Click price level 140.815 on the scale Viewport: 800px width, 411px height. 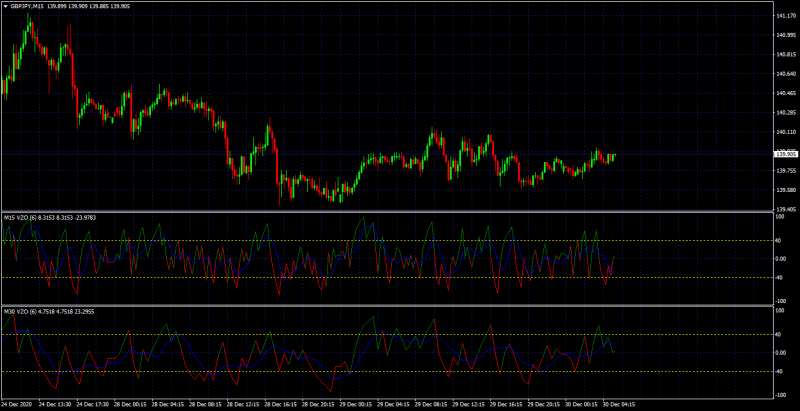point(786,55)
